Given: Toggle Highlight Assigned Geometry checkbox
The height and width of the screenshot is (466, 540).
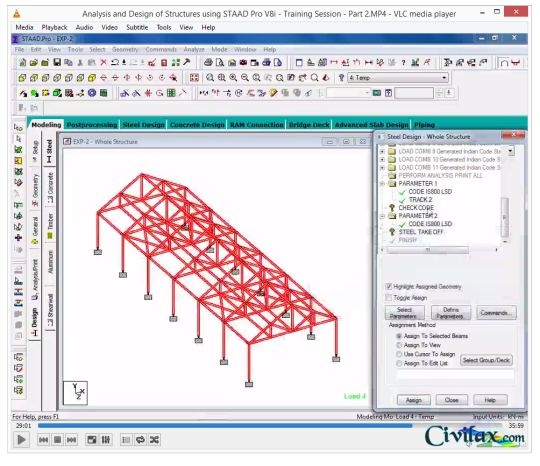Looking at the screenshot, I should [x=389, y=287].
